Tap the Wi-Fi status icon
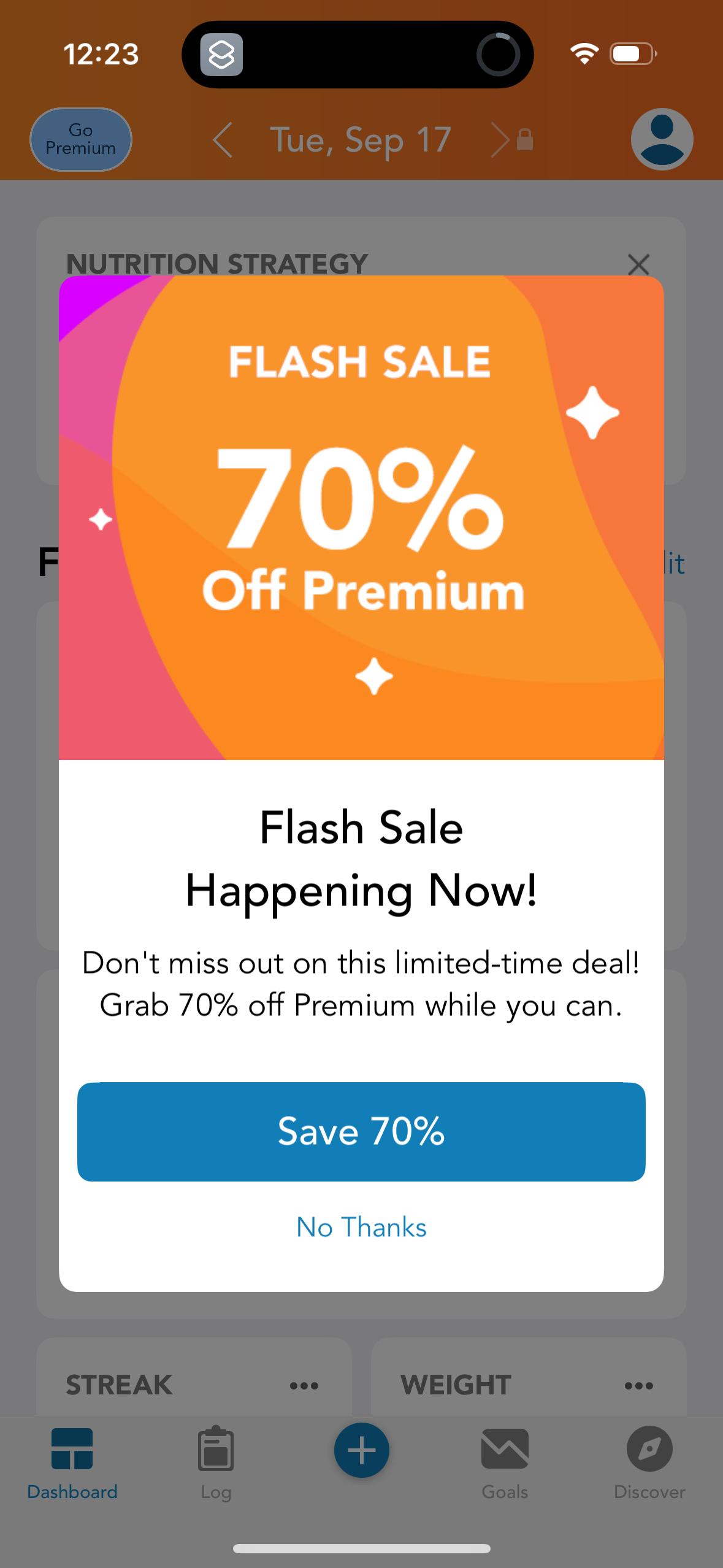Screen dimensions: 723x1568 point(584,54)
